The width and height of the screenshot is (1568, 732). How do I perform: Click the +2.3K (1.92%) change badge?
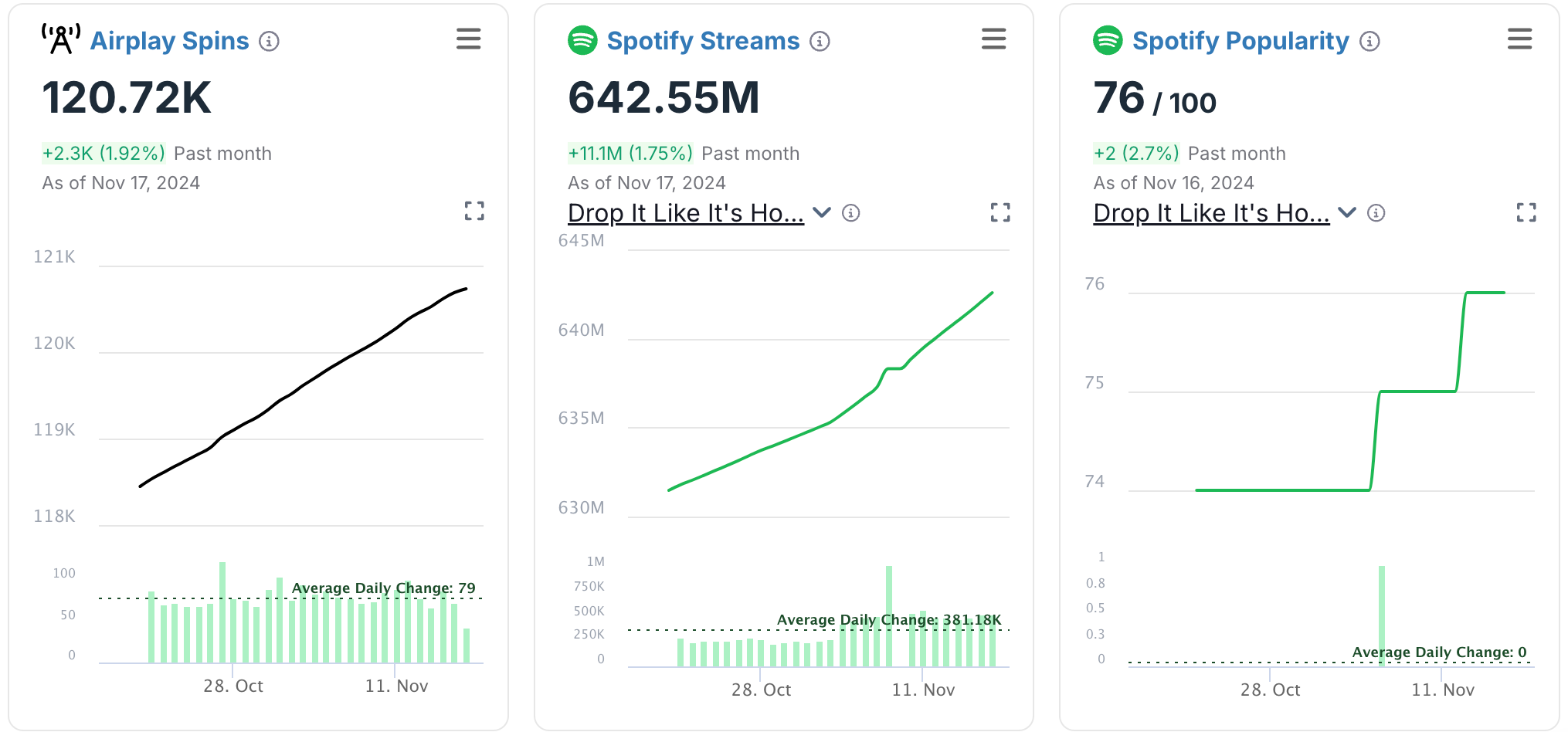coord(104,154)
